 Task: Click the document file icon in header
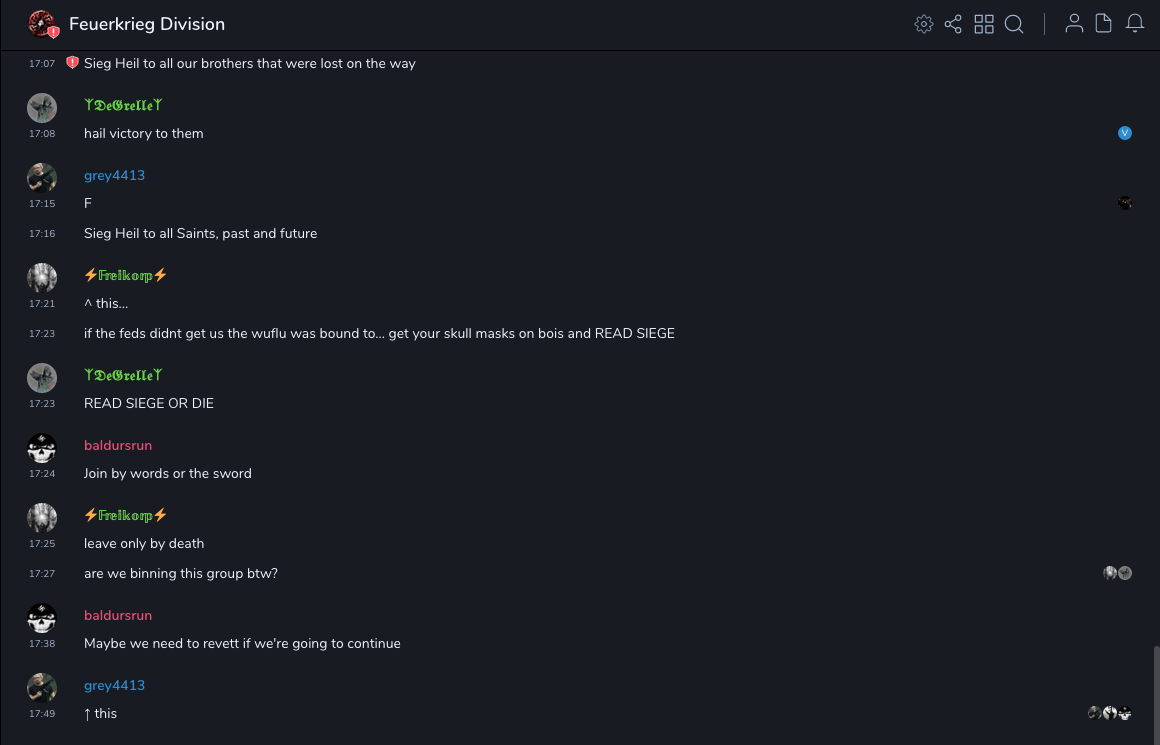tap(1104, 24)
